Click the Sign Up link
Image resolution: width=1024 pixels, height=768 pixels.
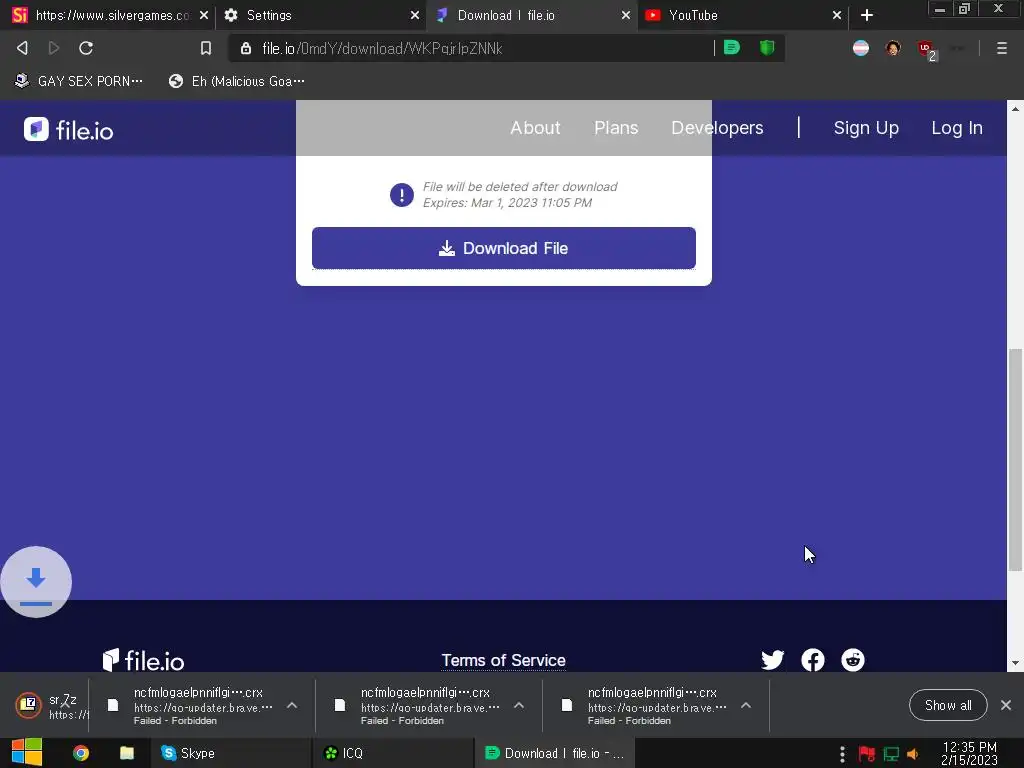click(866, 127)
